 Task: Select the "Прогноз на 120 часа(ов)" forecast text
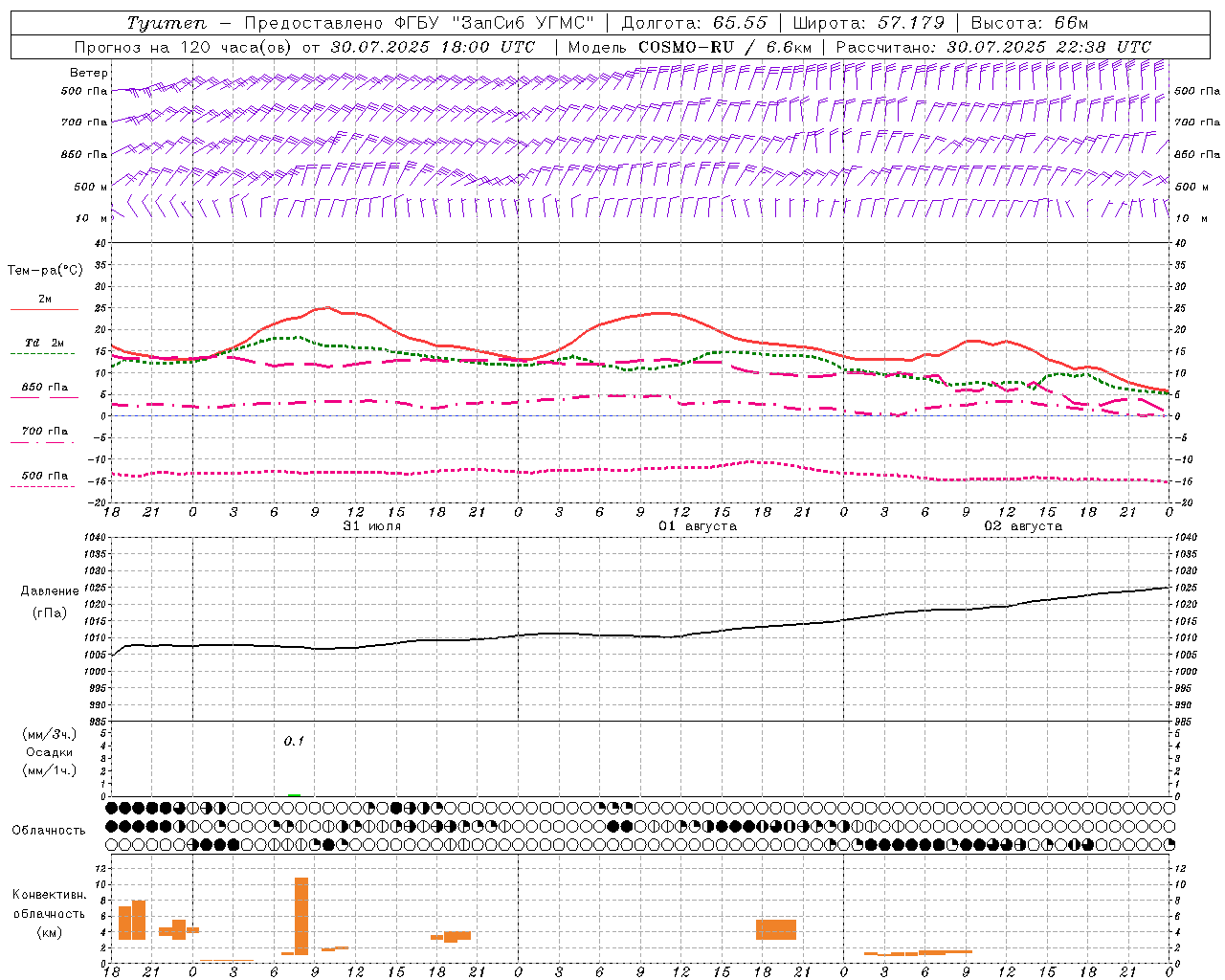pos(185,47)
